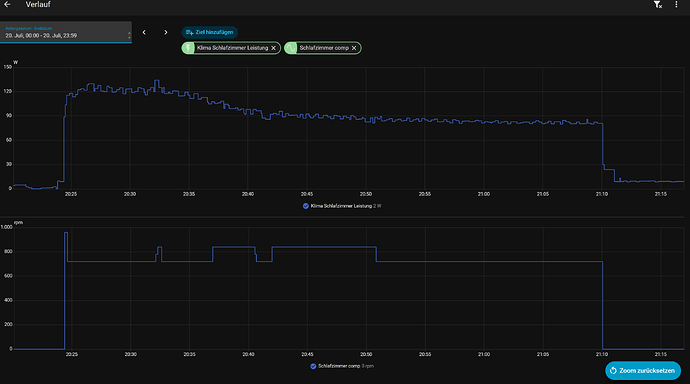Remove Schlafzimmer comp chip
The image size is (690, 384).
(x=354, y=48)
